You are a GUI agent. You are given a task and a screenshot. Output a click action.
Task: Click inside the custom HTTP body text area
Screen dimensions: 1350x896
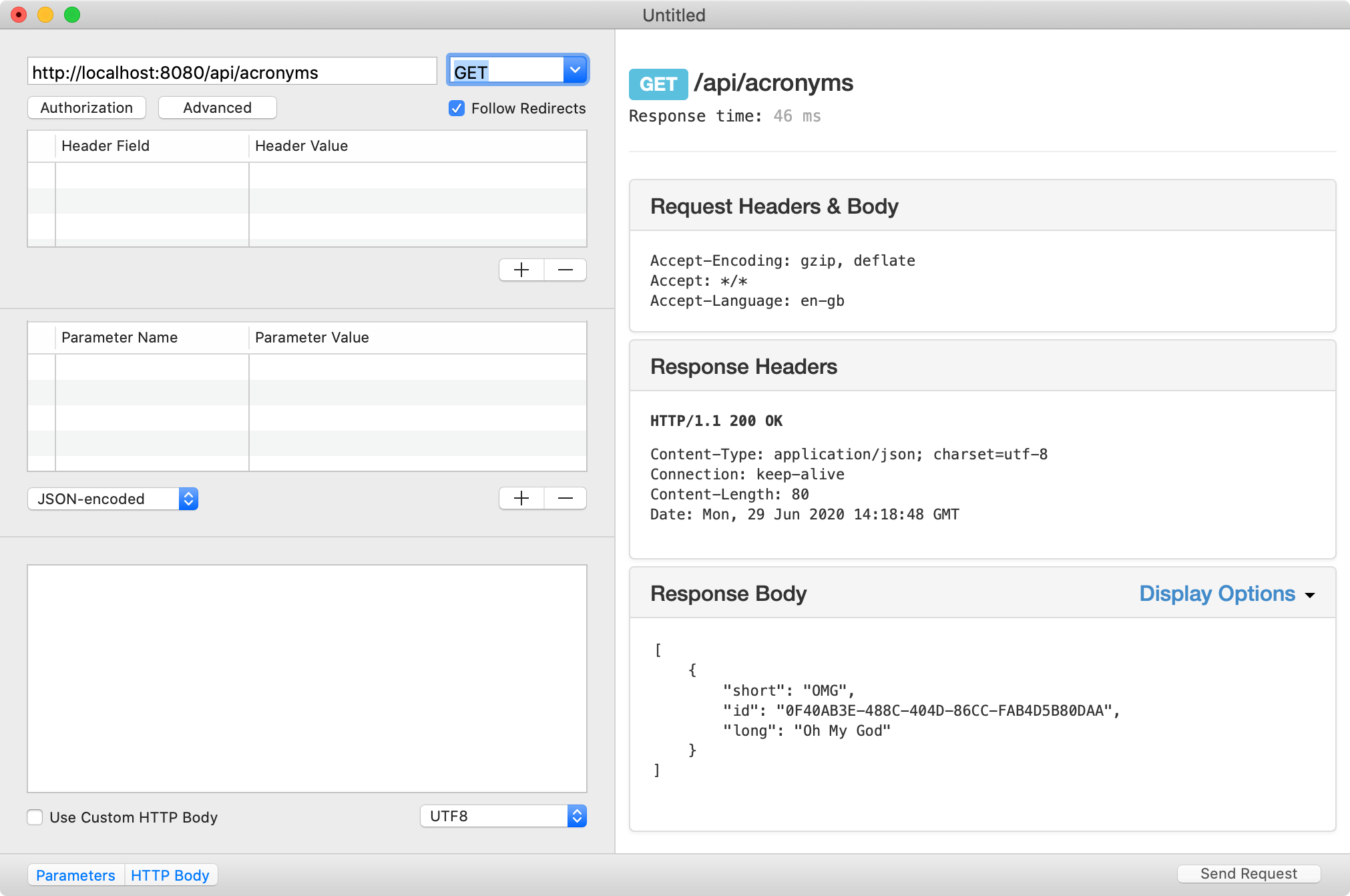307,678
